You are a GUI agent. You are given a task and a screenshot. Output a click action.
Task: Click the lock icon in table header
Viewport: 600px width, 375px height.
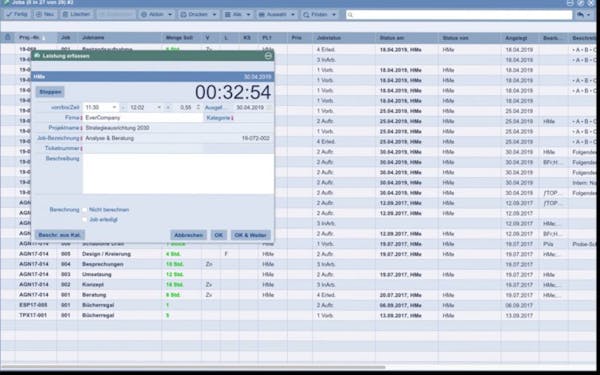point(8,38)
